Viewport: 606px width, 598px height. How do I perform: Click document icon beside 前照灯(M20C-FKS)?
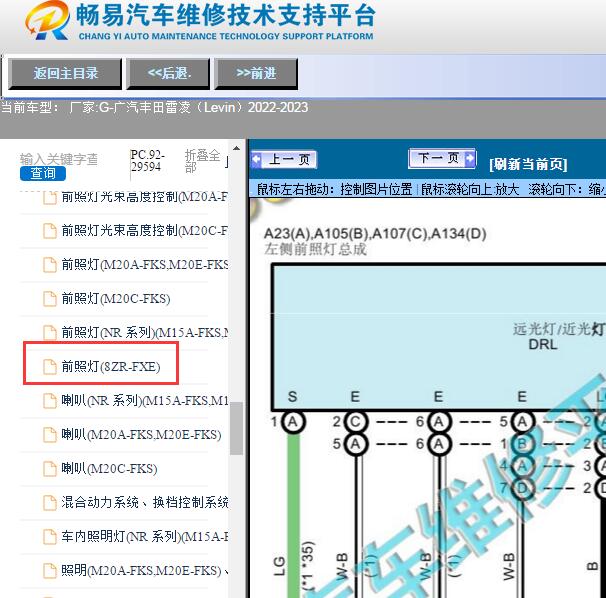click(x=49, y=298)
